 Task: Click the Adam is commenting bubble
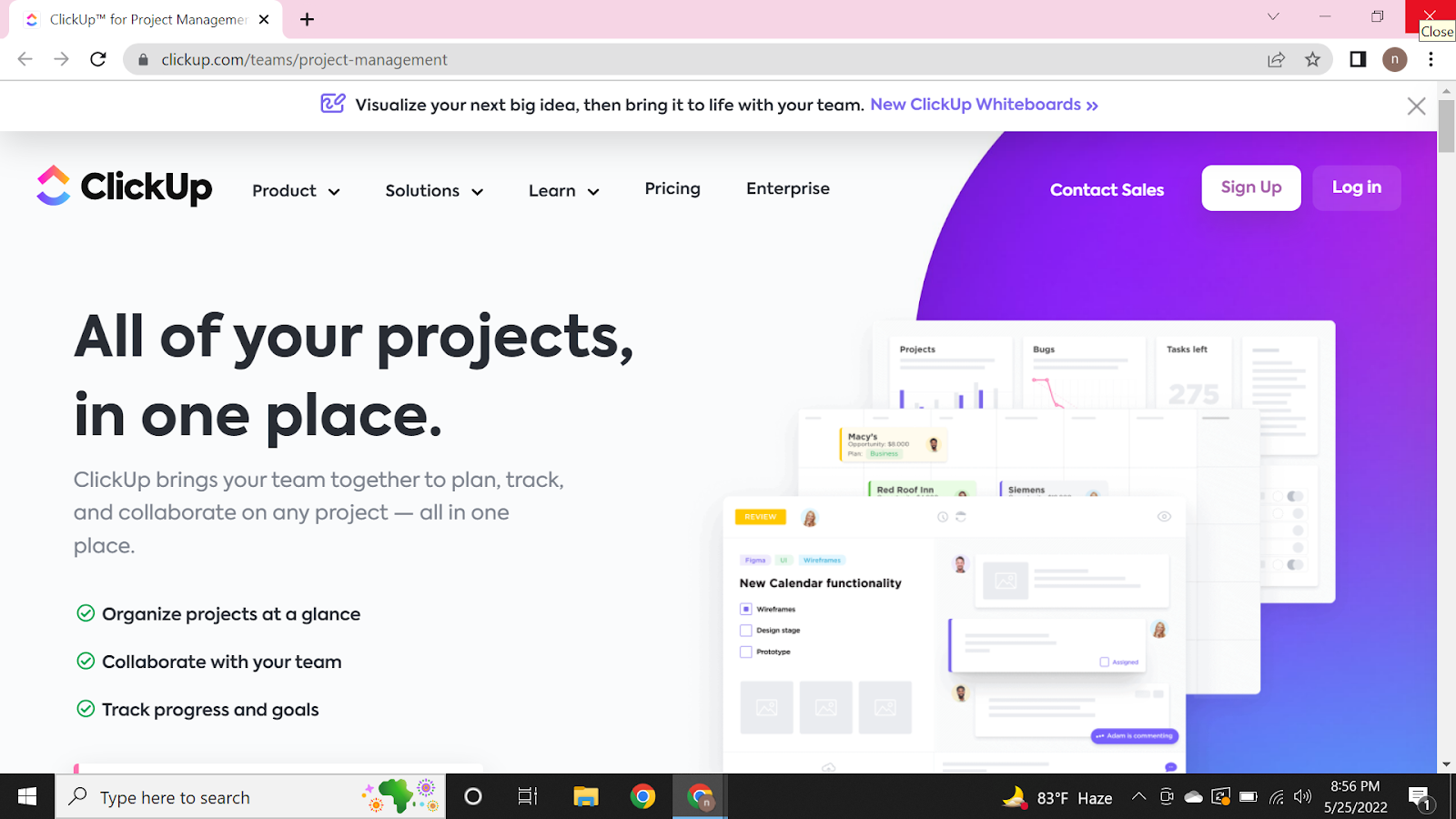point(1135,736)
